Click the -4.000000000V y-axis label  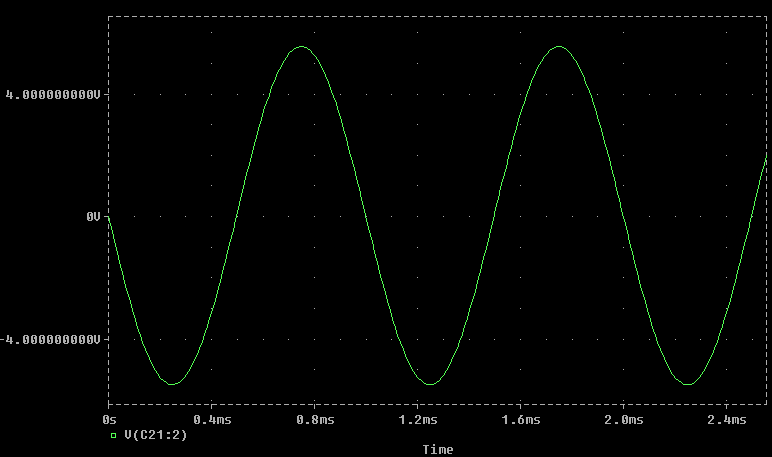[x=50, y=340]
